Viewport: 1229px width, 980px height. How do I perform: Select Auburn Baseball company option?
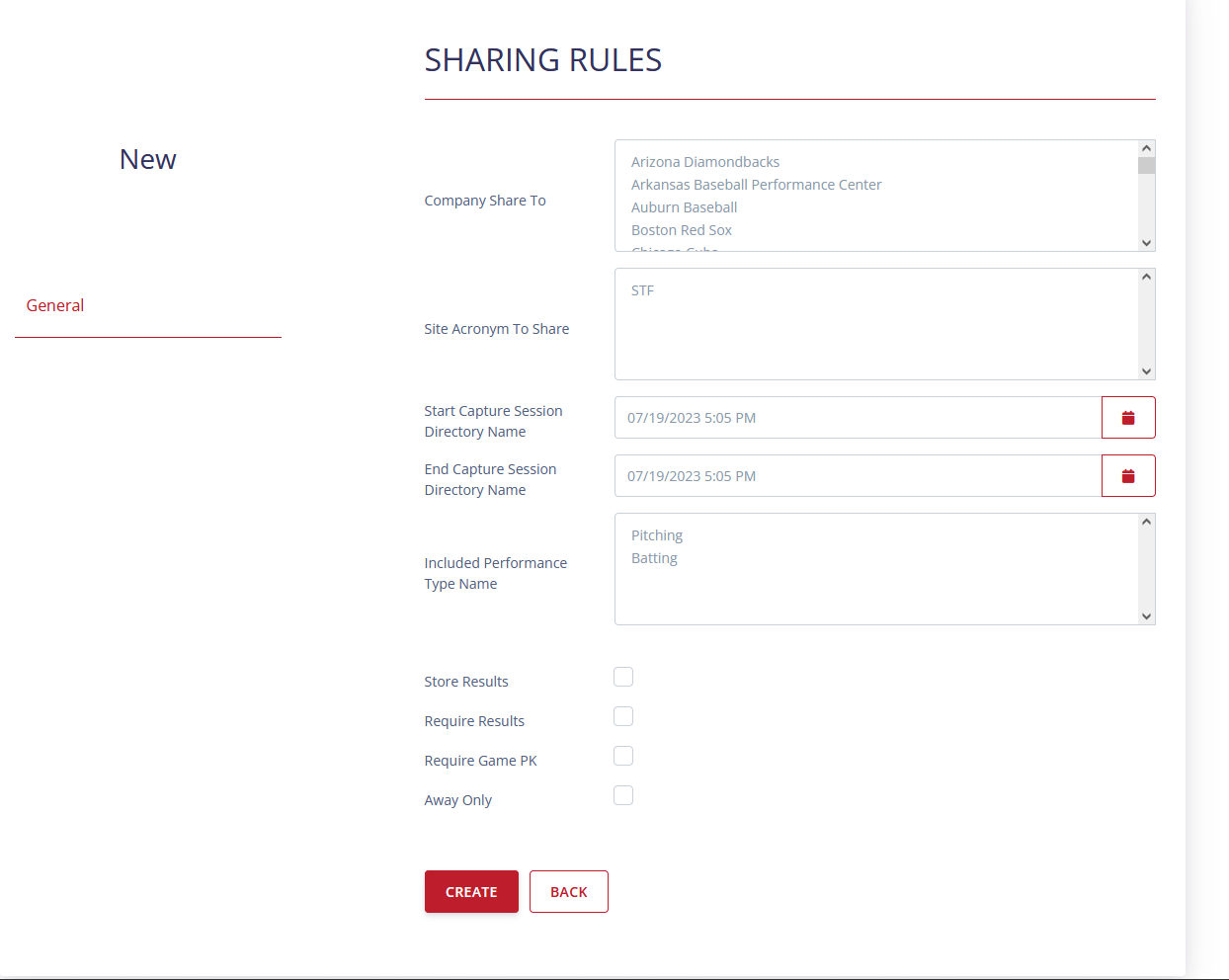coord(685,207)
